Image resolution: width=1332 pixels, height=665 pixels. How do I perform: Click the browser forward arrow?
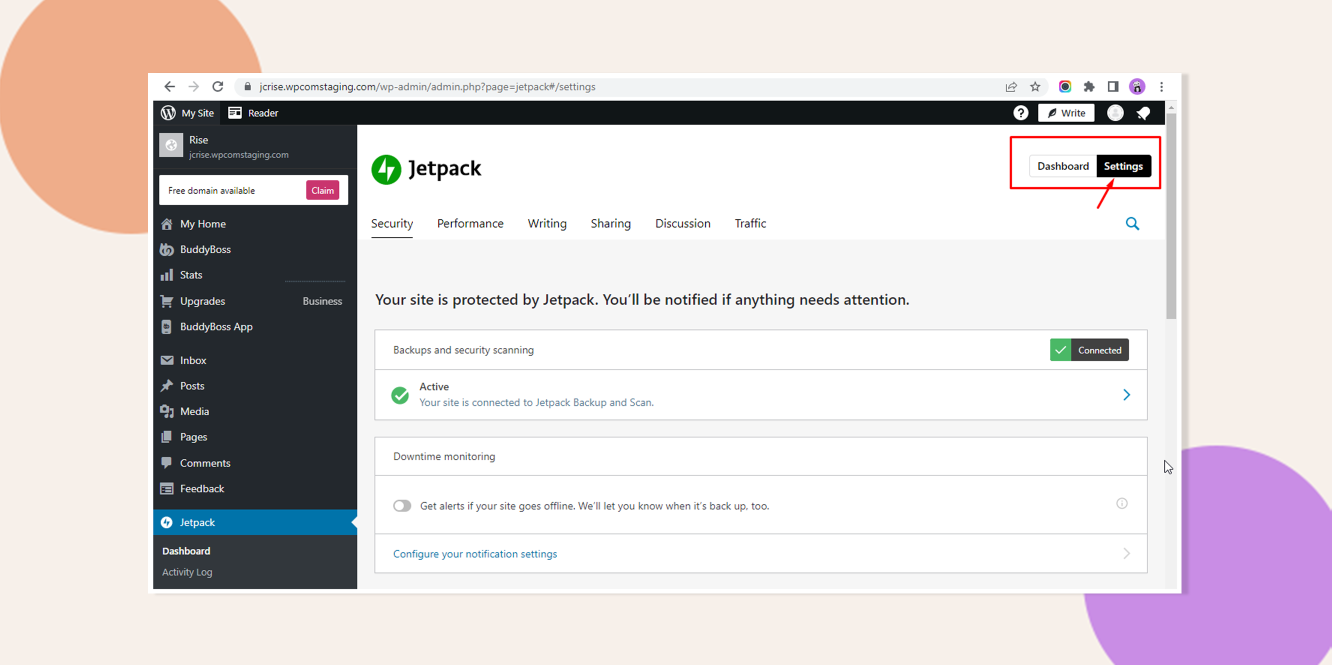click(193, 87)
